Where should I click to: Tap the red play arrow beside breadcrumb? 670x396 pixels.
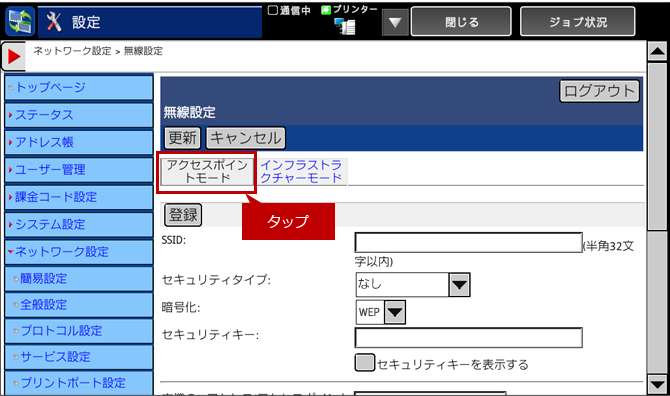[14, 56]
